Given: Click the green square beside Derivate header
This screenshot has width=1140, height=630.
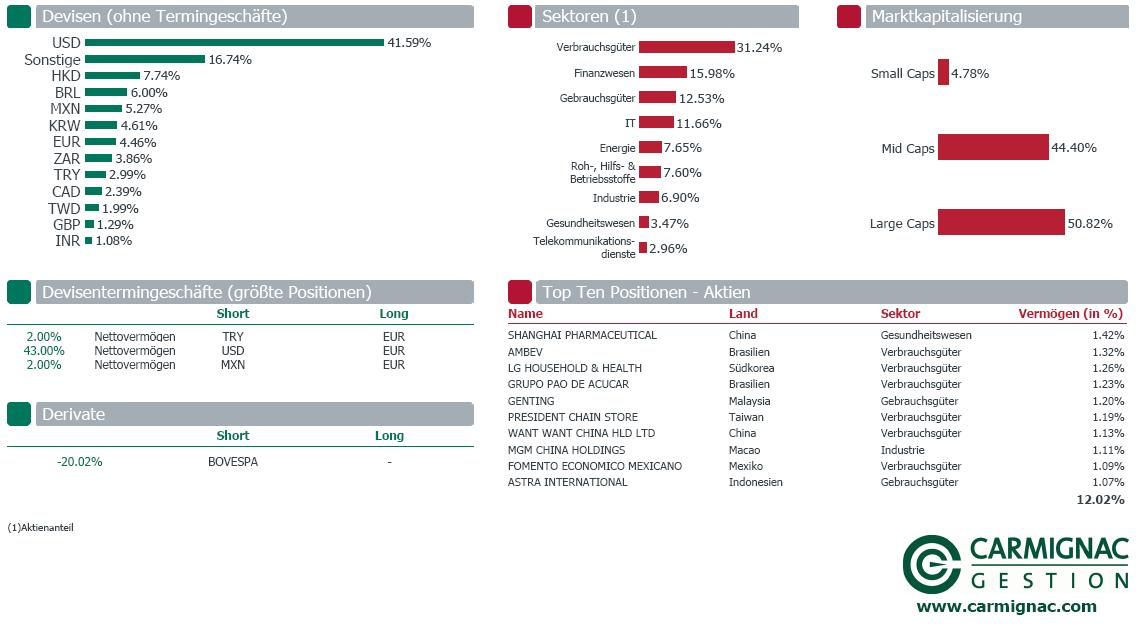Looking at the screenshot, I should [19, 414].
